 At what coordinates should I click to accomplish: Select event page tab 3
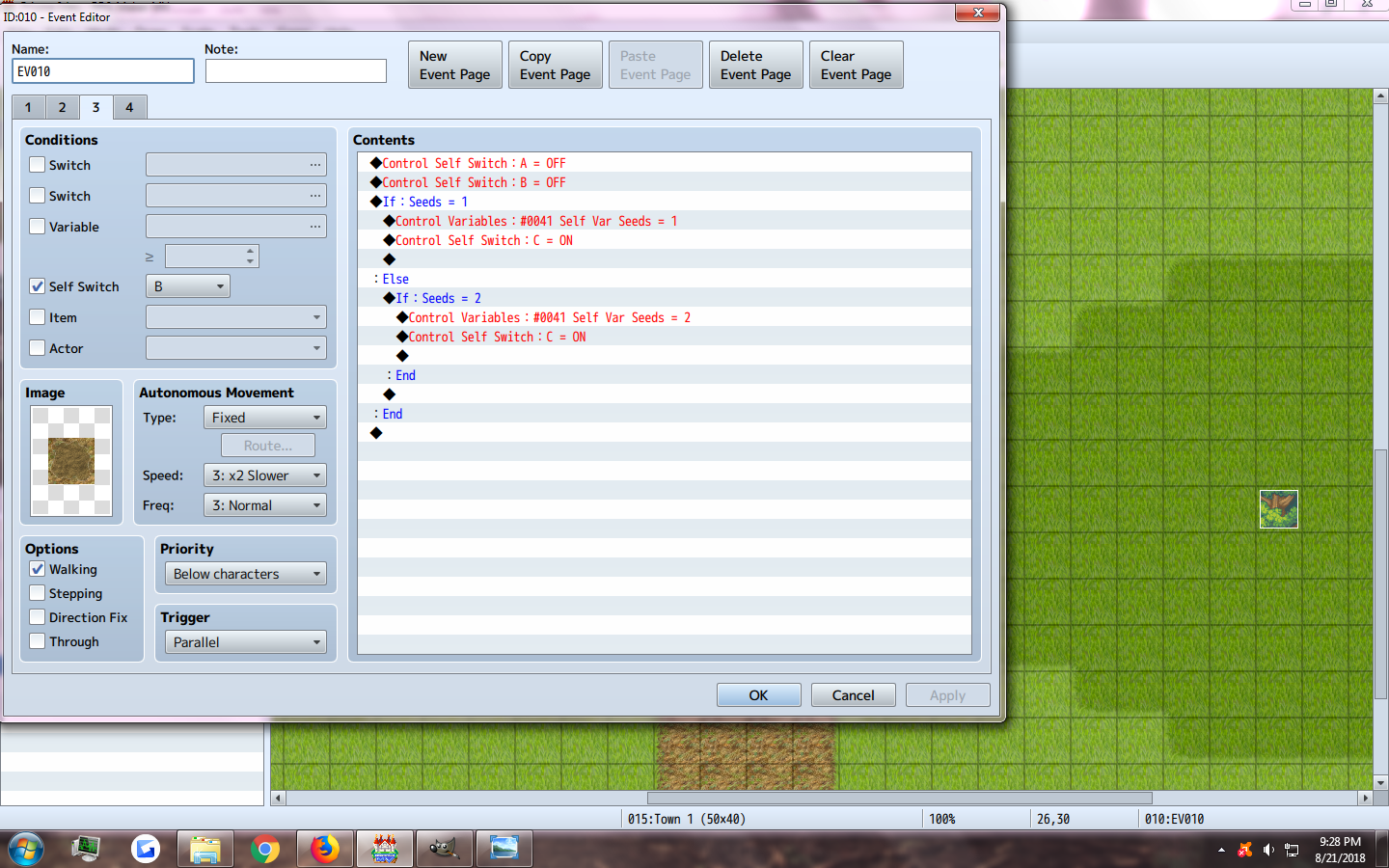click(x=95, y=106)
